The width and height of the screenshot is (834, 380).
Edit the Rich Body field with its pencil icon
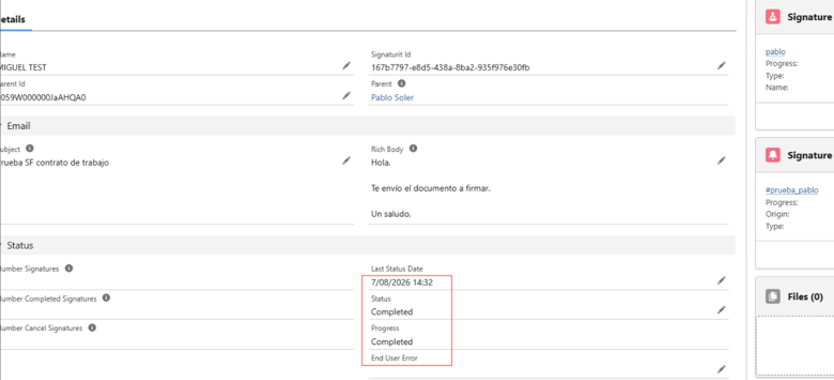pos(721,160)
